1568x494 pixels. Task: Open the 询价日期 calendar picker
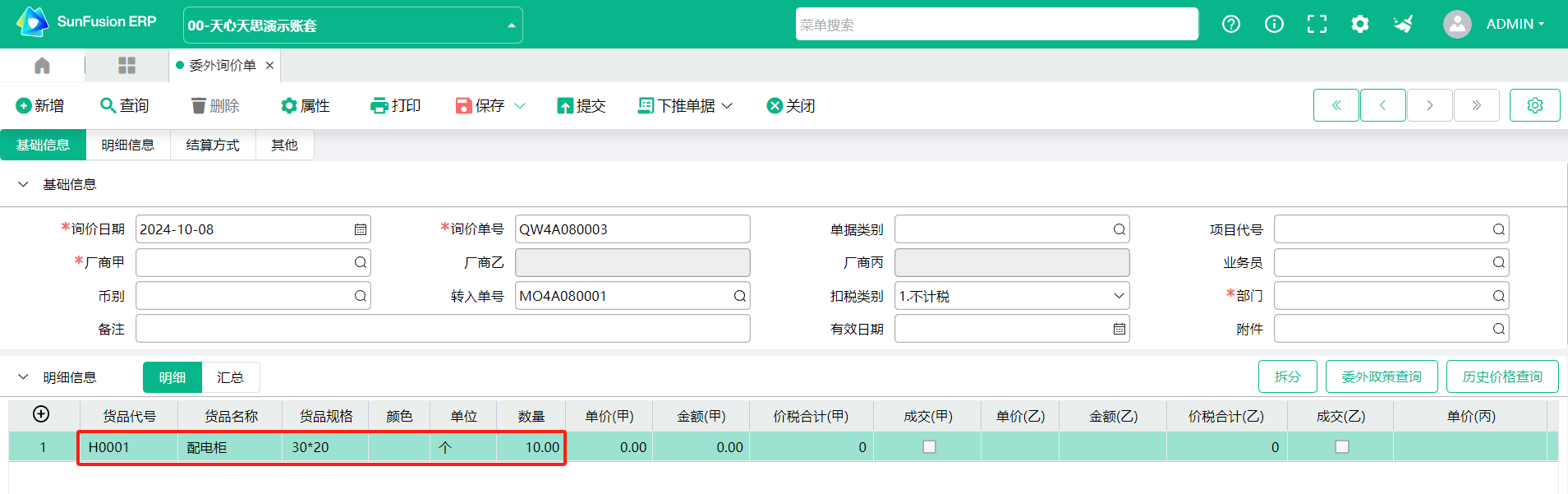coord(360,229)
